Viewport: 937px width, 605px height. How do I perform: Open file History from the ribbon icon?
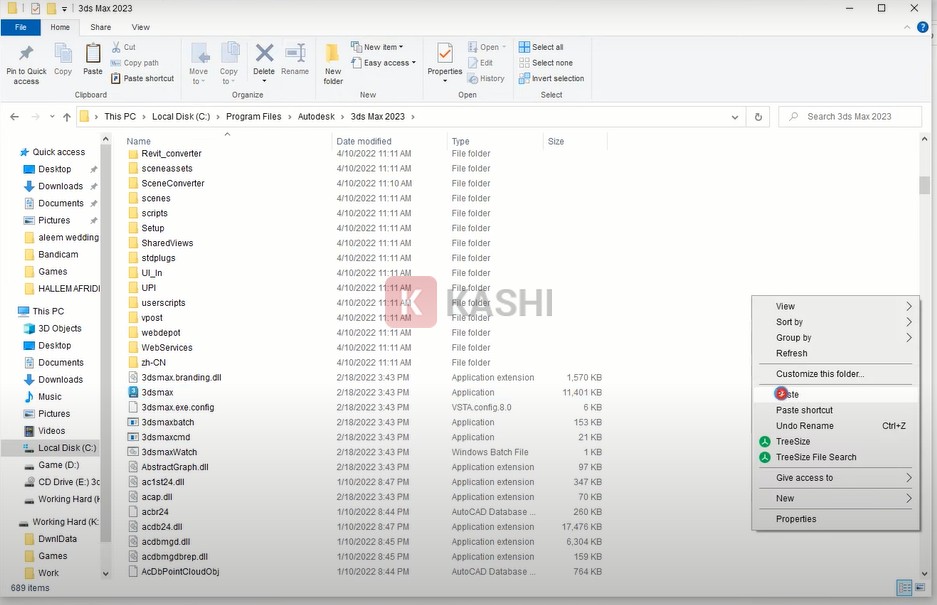pyautogui.click(x=486, y=78)
